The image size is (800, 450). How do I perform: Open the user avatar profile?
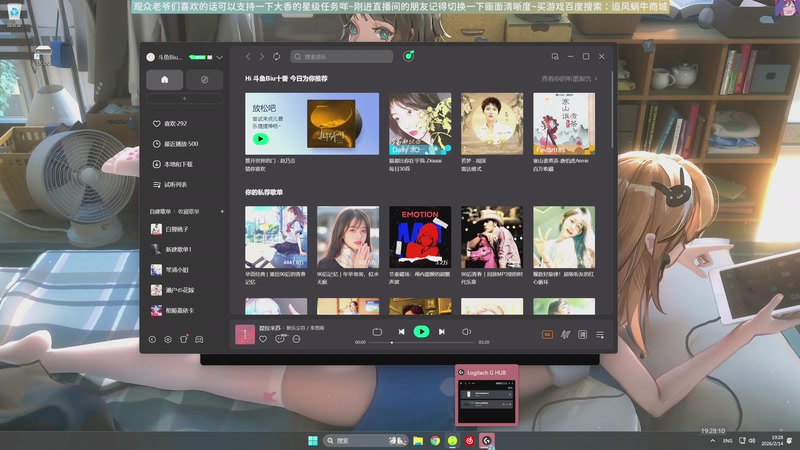[x=151, y=57]
